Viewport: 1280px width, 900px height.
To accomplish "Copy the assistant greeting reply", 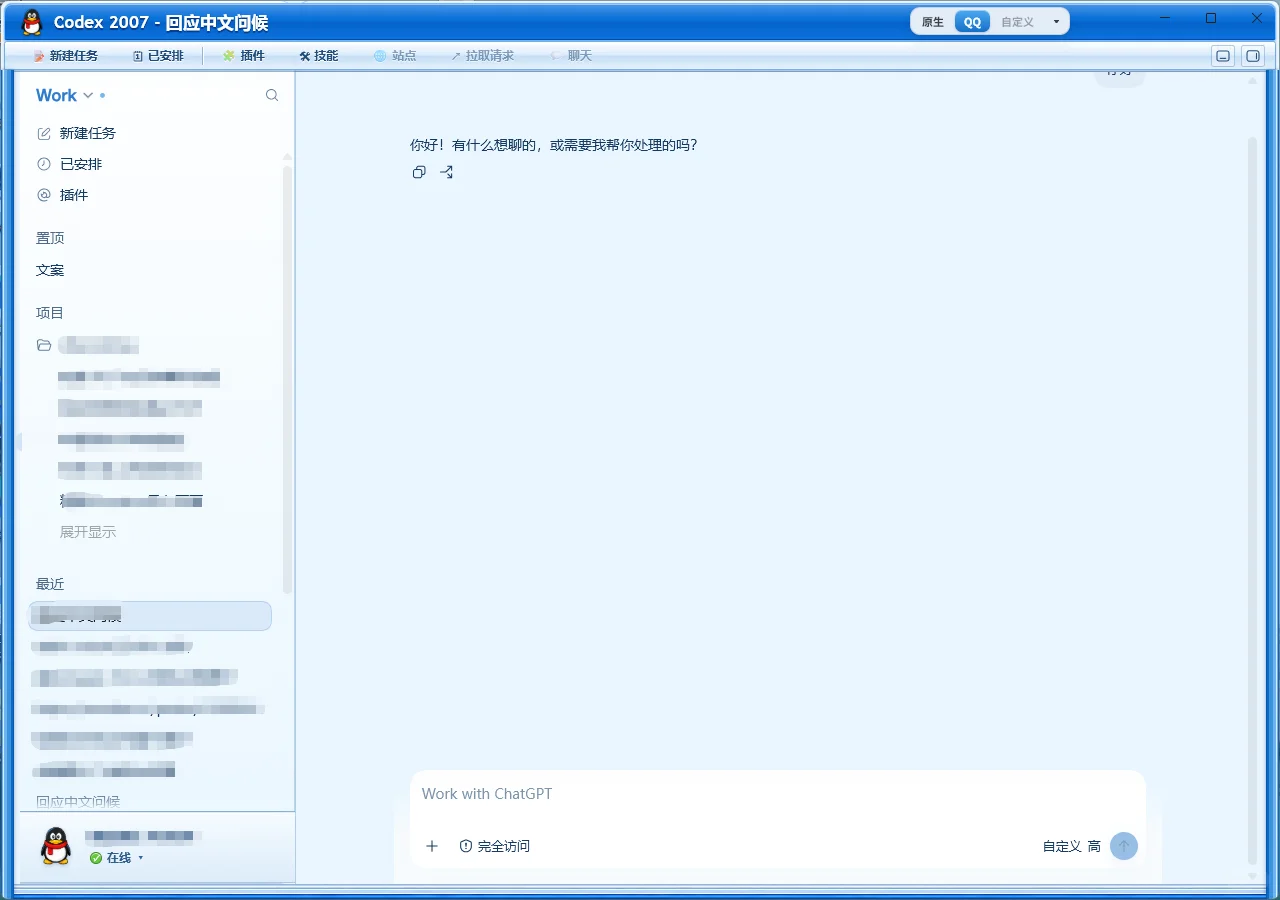I will click(x=419, y=172).
